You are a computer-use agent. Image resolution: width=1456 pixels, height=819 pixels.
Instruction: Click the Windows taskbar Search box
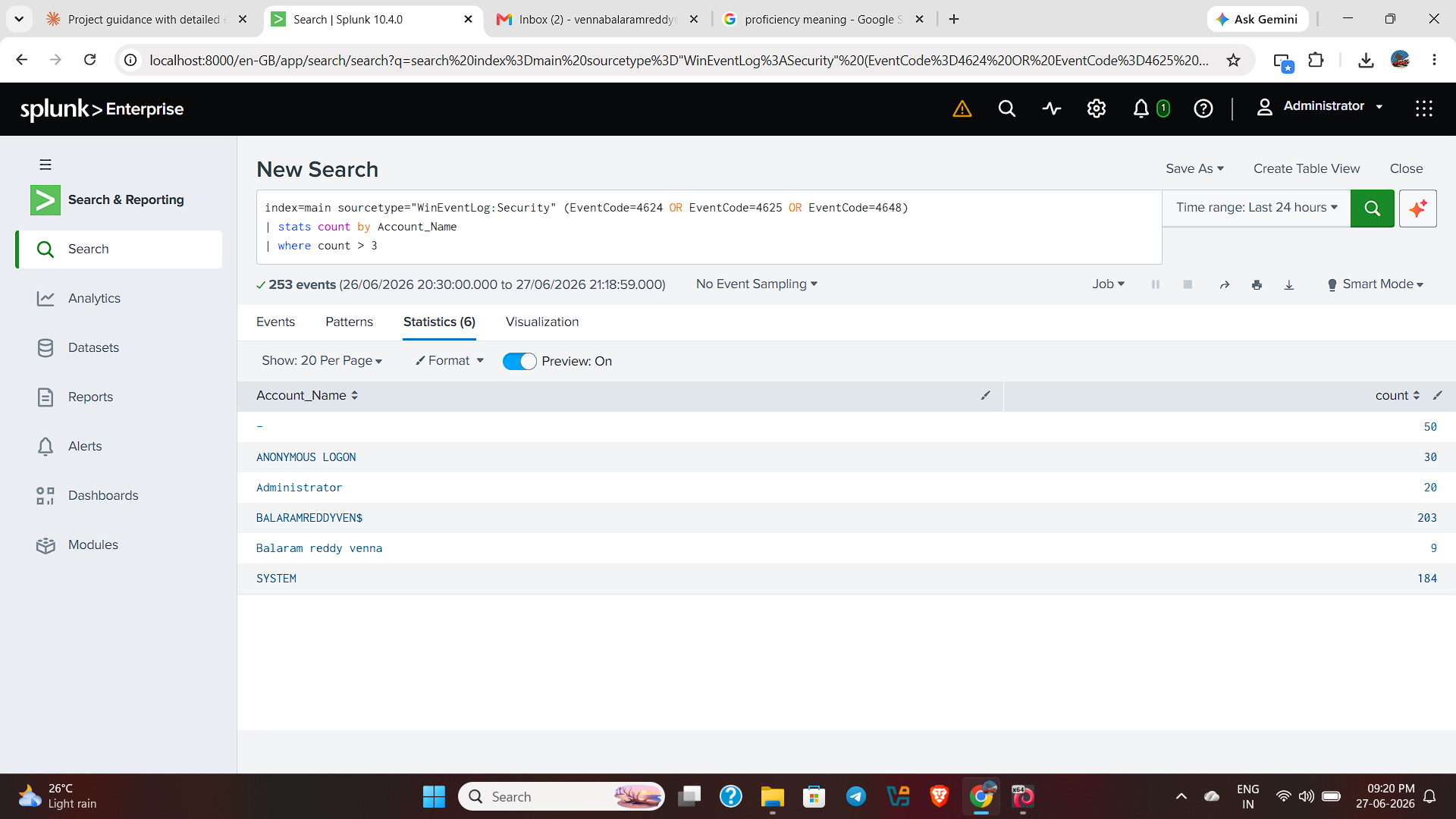click(561, 796)
